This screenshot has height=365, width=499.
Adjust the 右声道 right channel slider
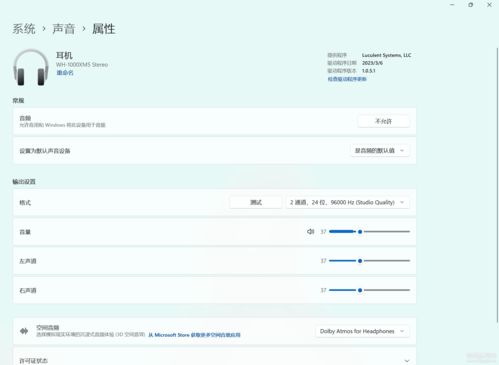(x=369, y=290)
